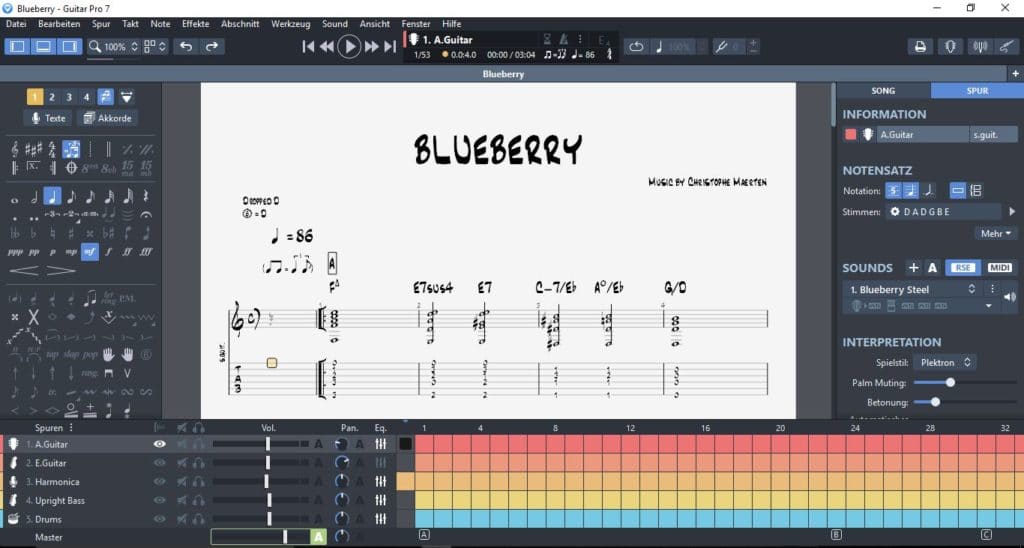
Task: Select the quarter note duration
Action: point(52,196)
